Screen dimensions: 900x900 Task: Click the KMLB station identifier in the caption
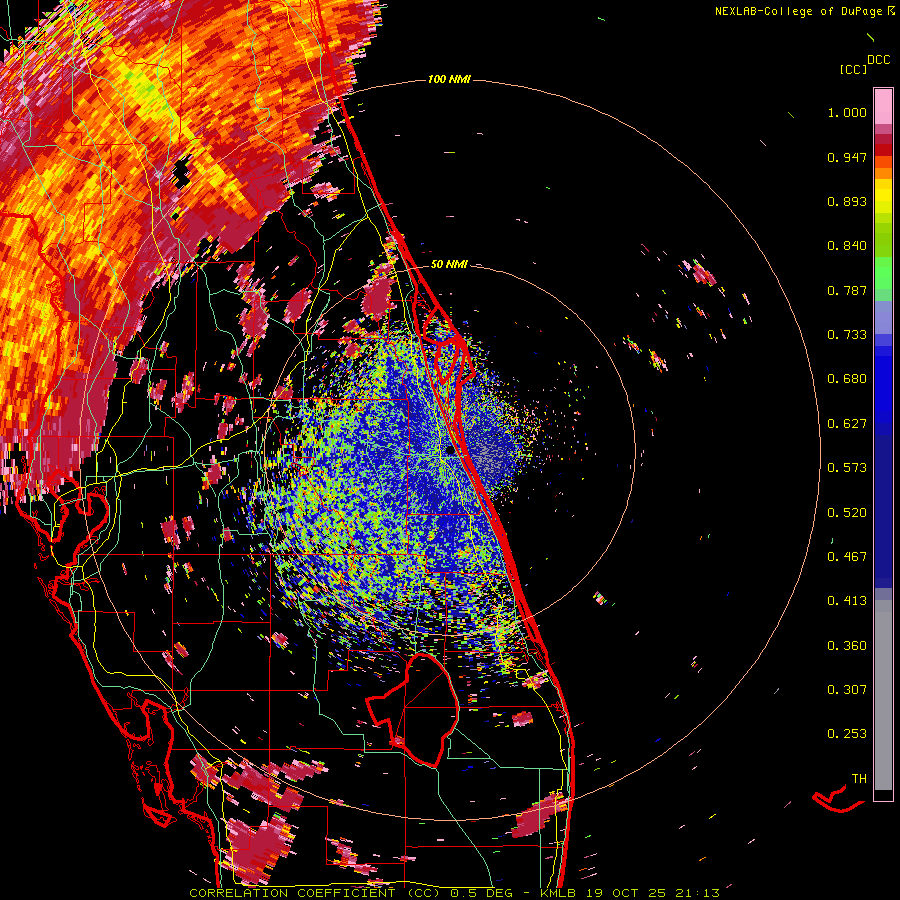[557, 893]
